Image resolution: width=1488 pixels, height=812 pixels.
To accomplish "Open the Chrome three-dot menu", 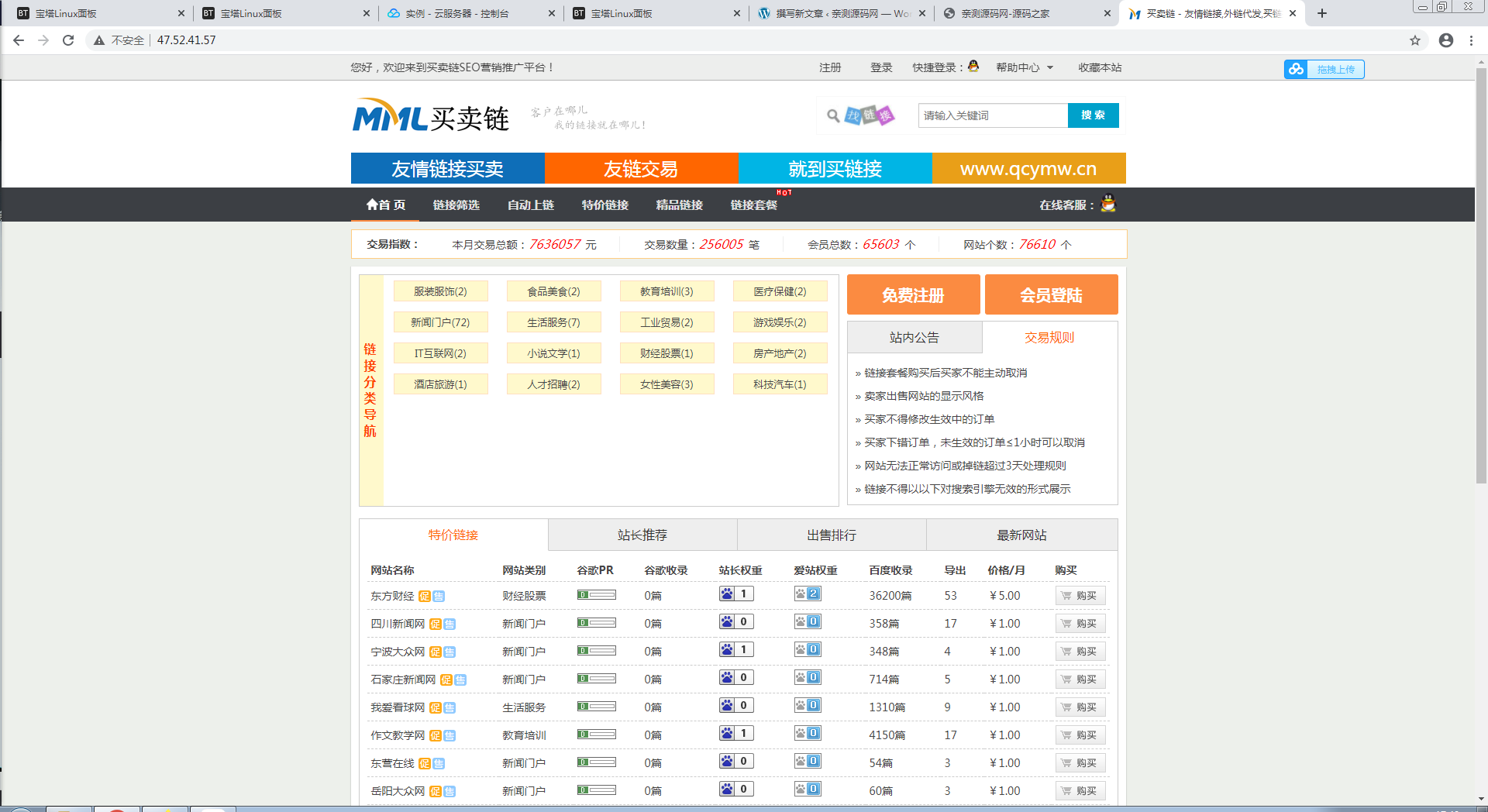I will [x=1471, y=40].
